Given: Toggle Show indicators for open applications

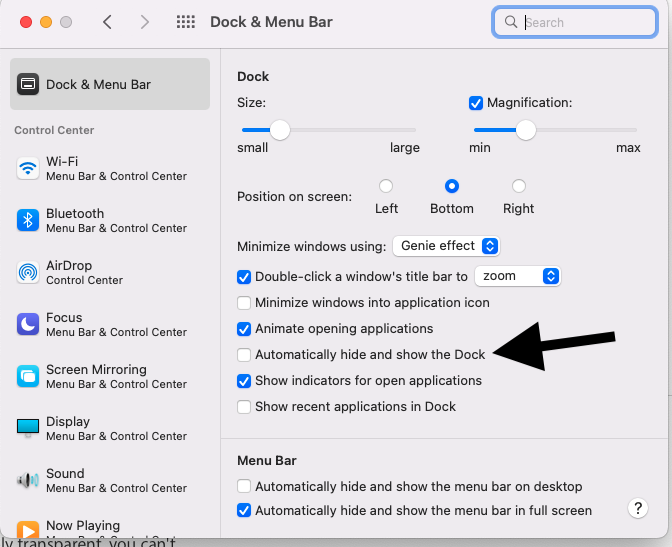Looking at the screenshot, I should (x=244, y=381).
